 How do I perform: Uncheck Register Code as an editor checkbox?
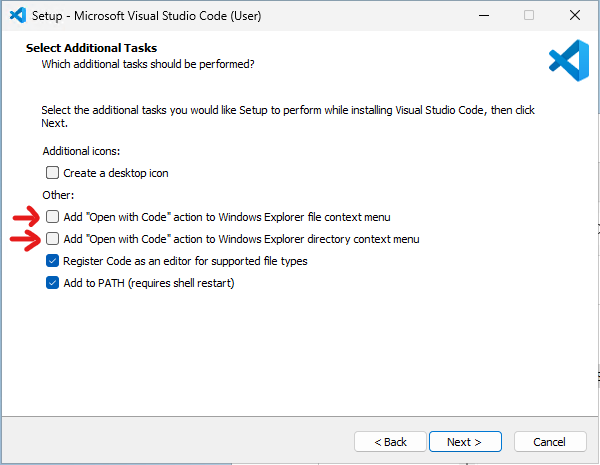52,261
